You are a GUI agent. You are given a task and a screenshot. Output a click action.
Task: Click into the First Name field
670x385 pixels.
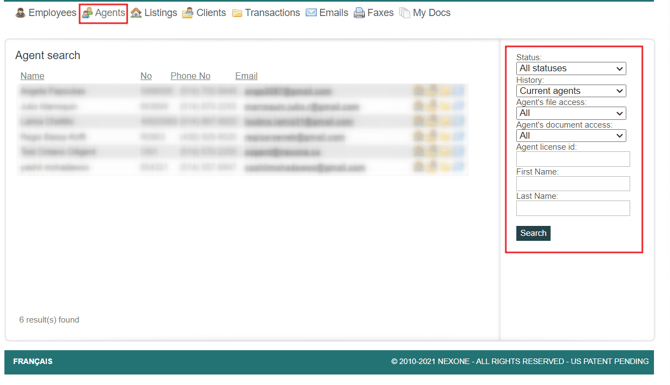[573, 184]
